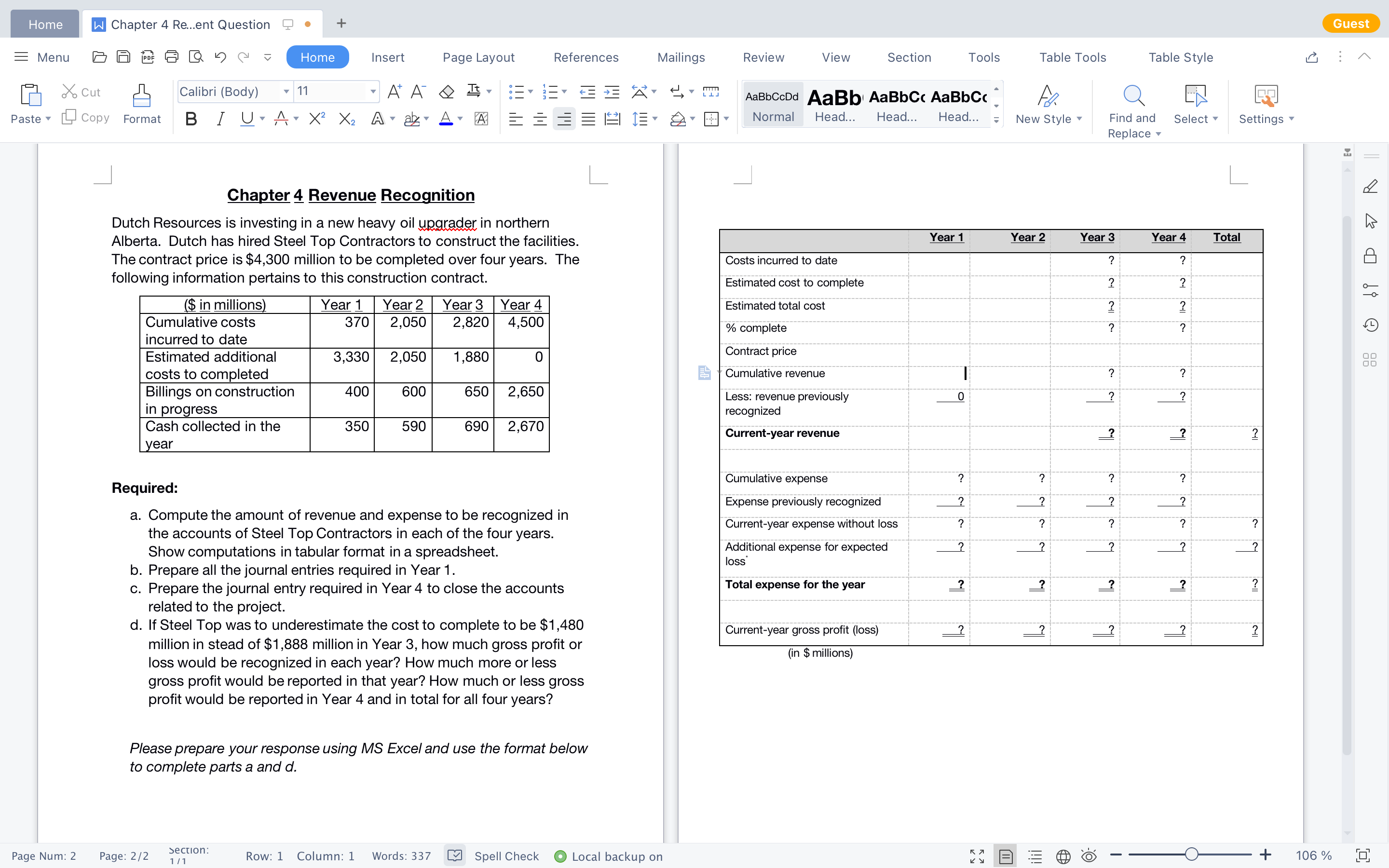Image resolution: width=1389 pixels, height=868 pixels.
Task: Click the zoom slider handle
Action: tap(1191, 855)
